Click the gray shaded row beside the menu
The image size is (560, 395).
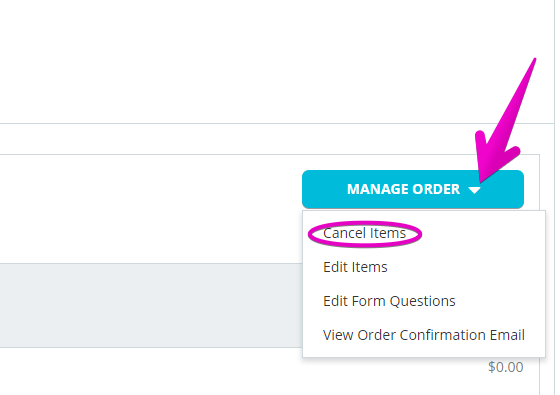151,305
